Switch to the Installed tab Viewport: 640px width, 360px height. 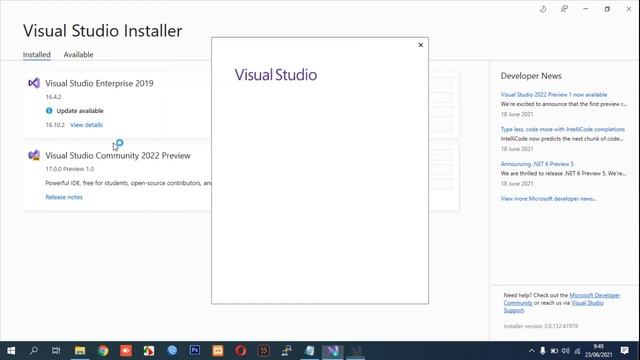click(x=37, y=54)
